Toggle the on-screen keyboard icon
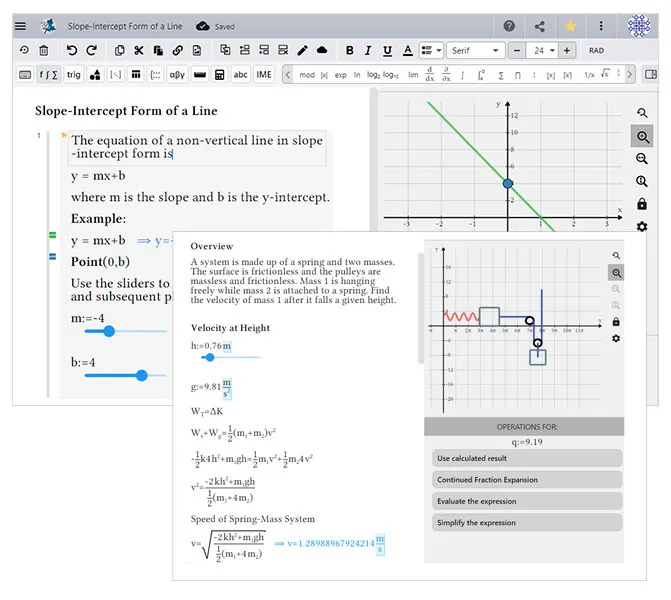 pyautogui.click(x=25, y=75)
